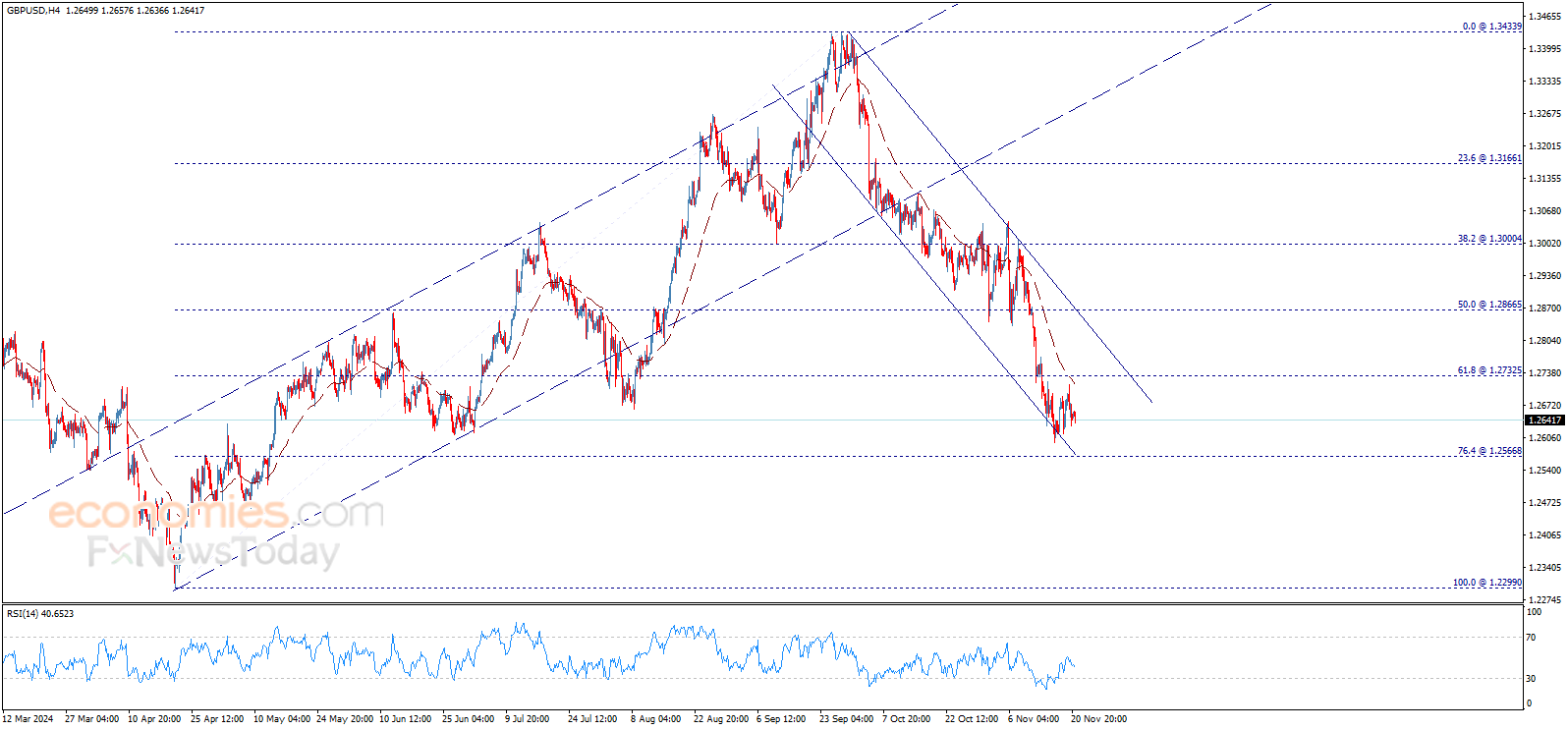Click time axis label 24 May 20:00

pos(345,719)
